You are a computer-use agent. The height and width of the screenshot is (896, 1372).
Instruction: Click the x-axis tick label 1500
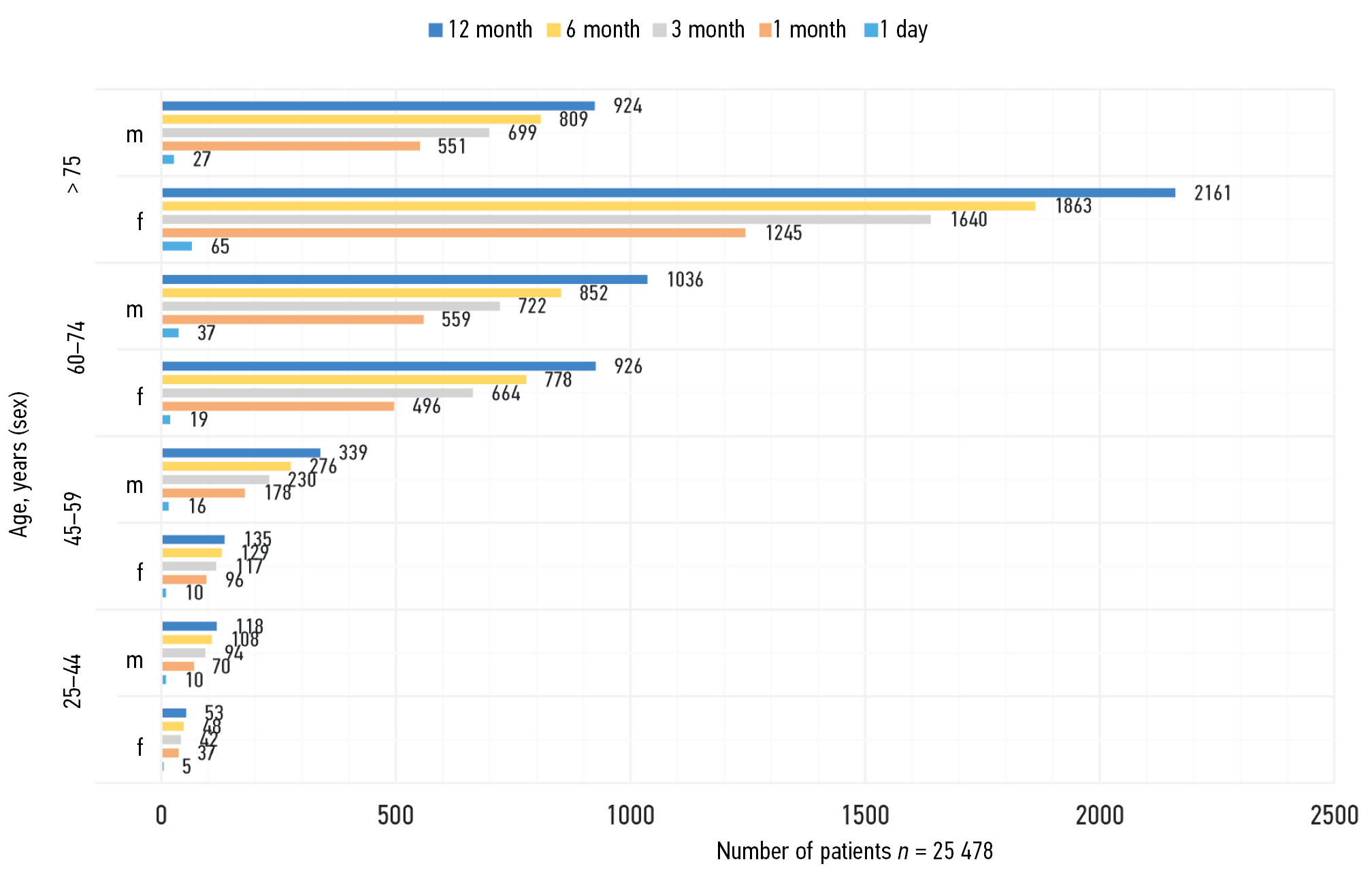point(865,816)
